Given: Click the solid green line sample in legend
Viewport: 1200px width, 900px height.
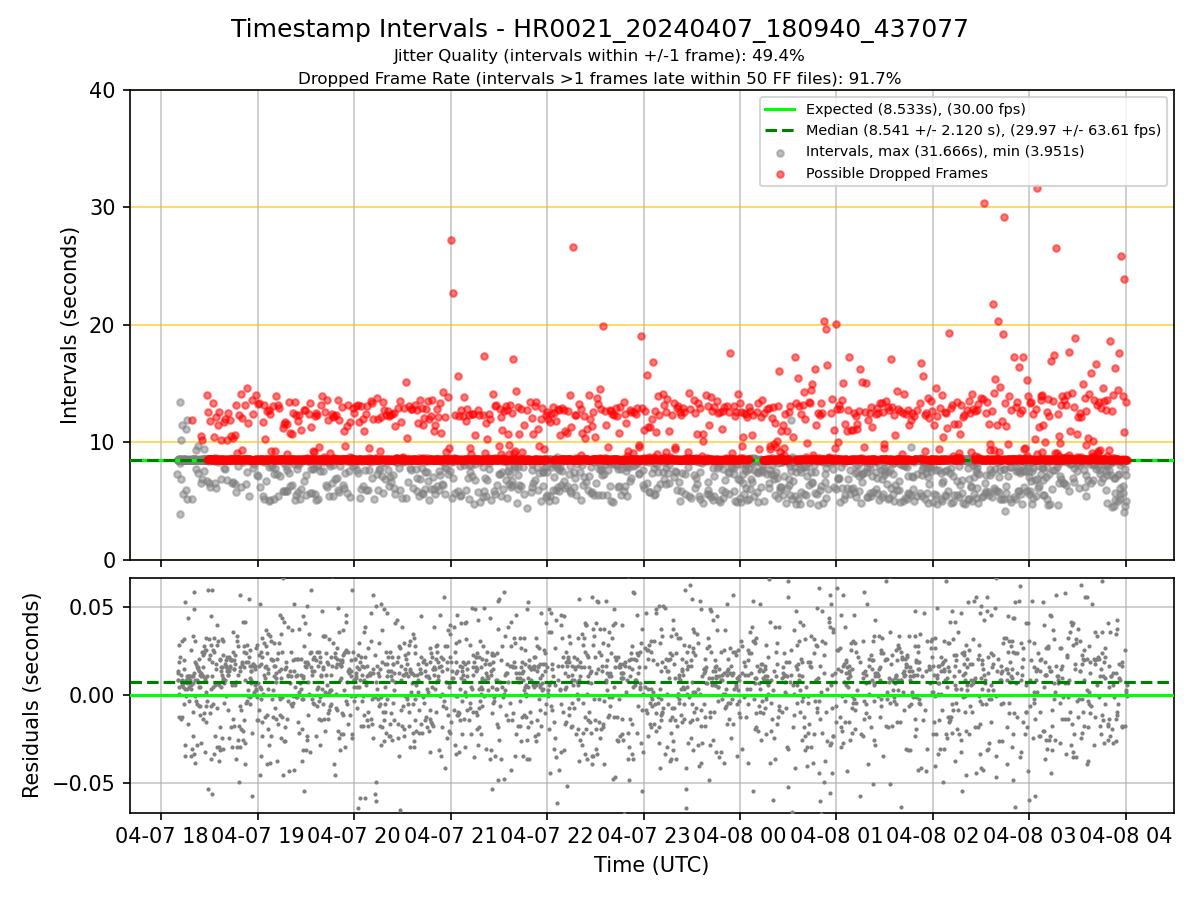Looking at the screenshot, I should (780, 109).
